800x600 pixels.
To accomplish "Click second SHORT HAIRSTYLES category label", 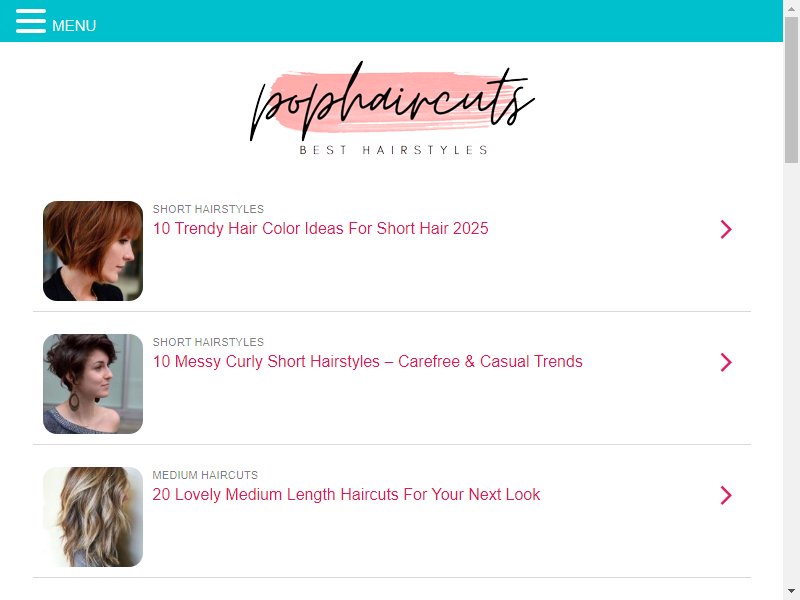I will [208, 342].
